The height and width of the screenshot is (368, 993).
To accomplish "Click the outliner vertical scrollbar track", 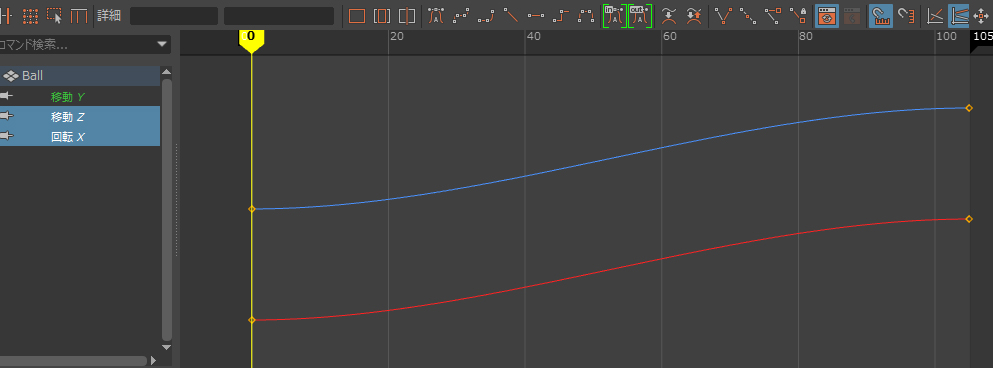I will point(167,209).
